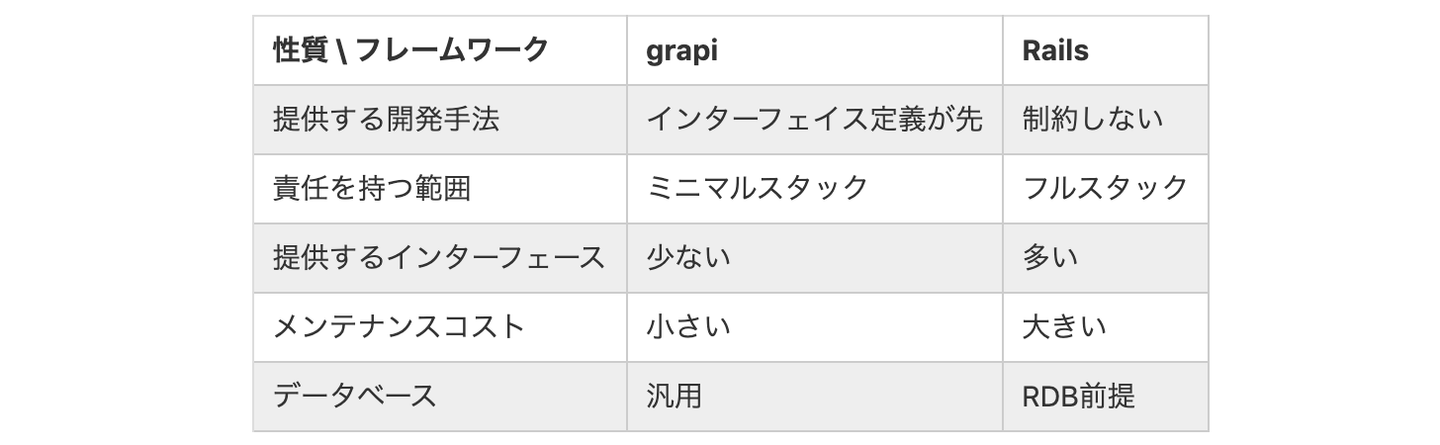
Task: Click the RDB前提 cell
Action: [1078, 395]
